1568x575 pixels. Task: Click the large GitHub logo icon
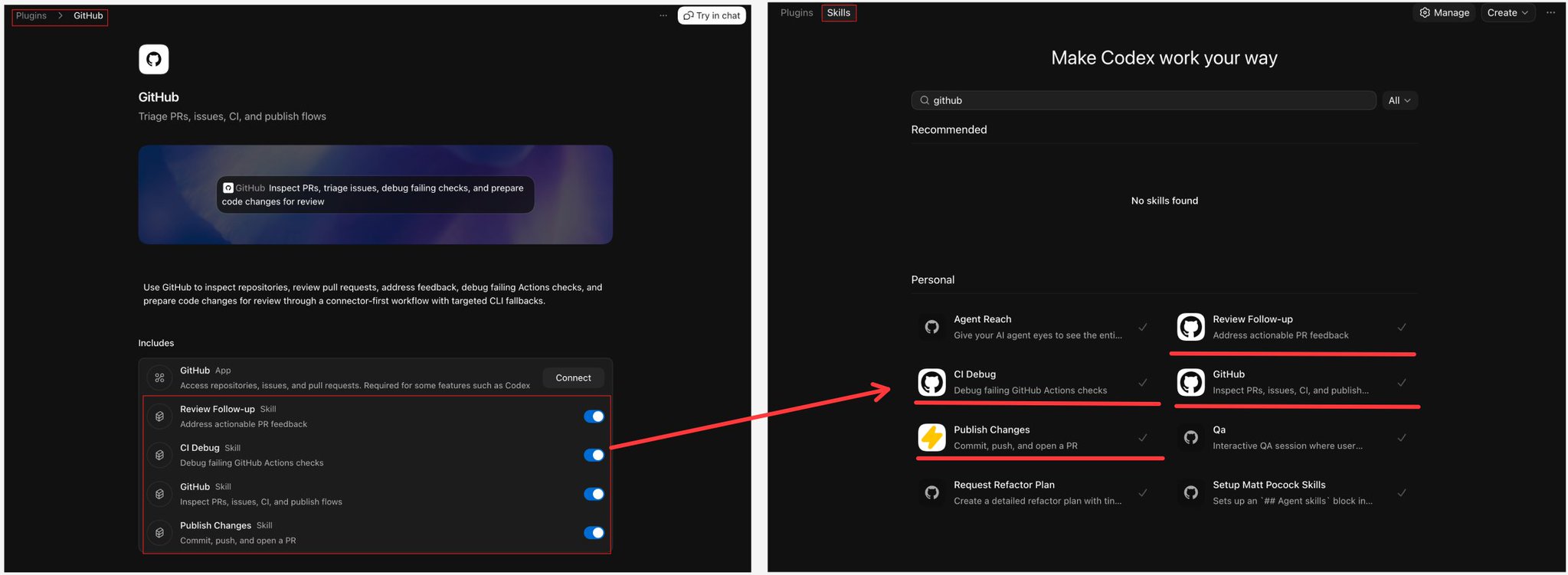click(153, 59)
